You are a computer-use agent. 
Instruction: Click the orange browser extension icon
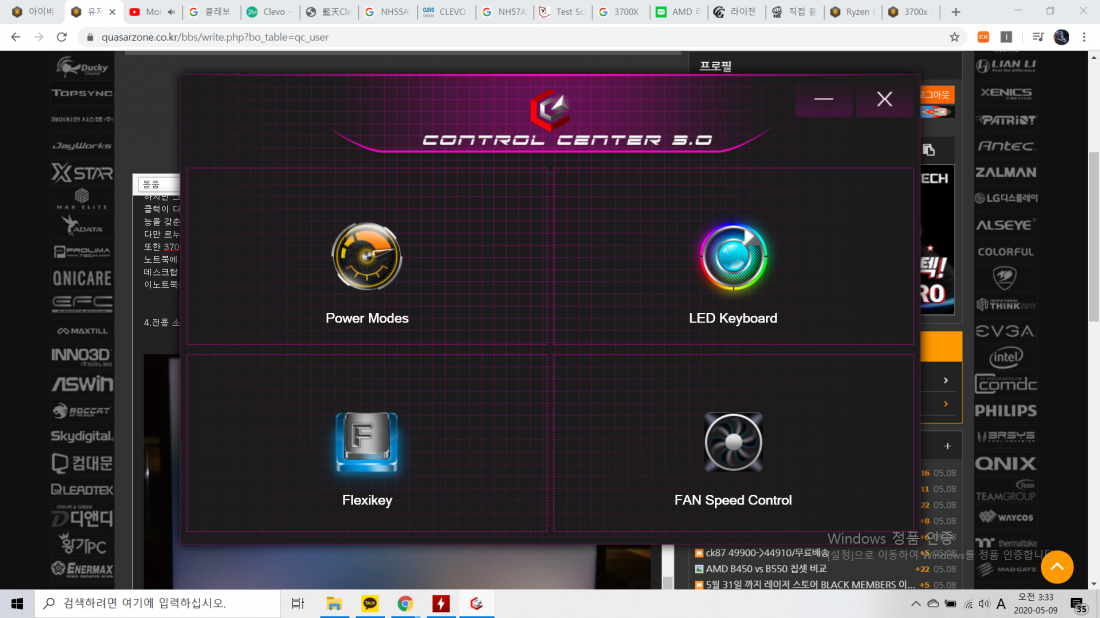tap(983, 37)
